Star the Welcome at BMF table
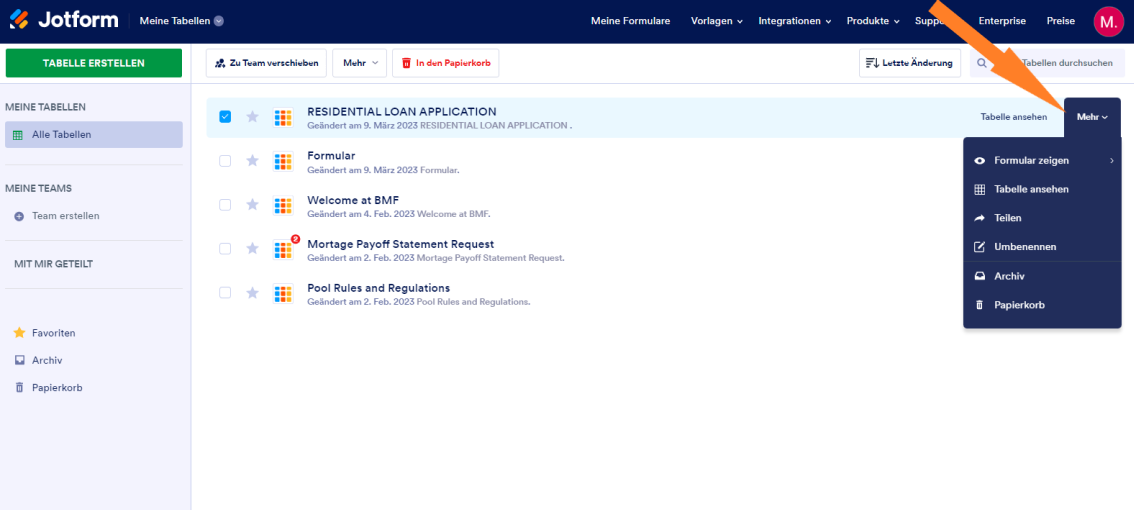The width and height of the screenshot is (1134, 510). 252,205
